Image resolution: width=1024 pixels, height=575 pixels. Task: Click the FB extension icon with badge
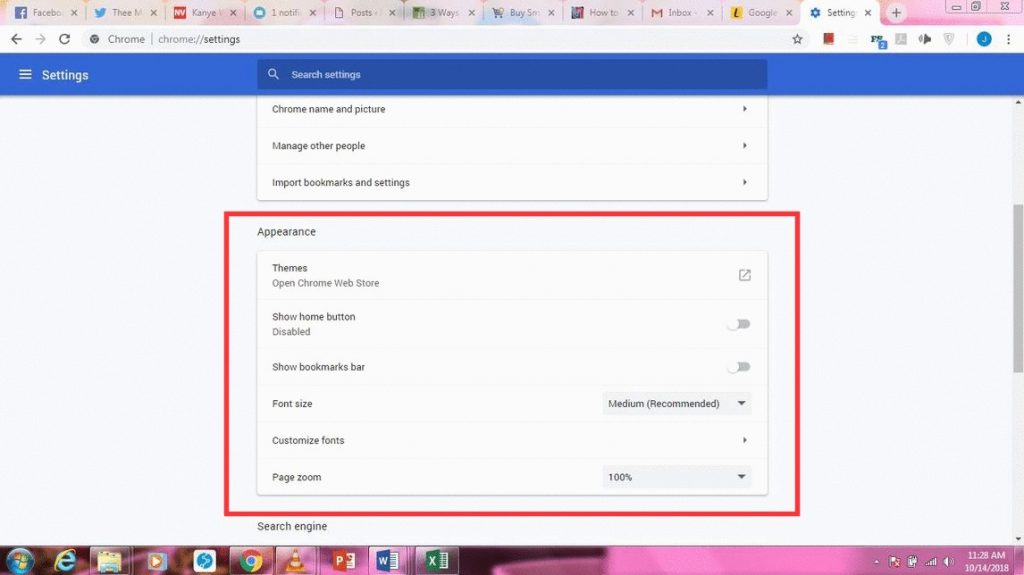click(878, 41)
